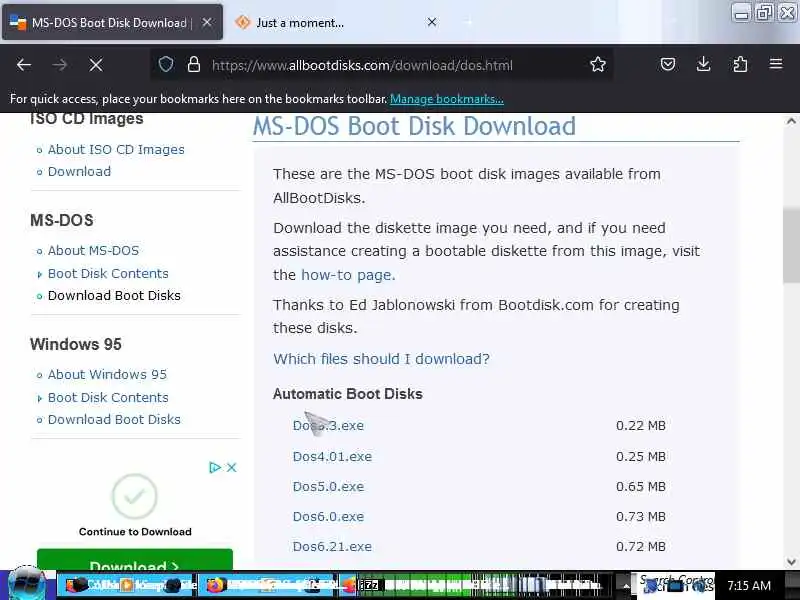Image resolution: width=800 pixels, height=600 pixels.
Task: Expand Windows 95 Boot Disk Contents
Action: 108,397
